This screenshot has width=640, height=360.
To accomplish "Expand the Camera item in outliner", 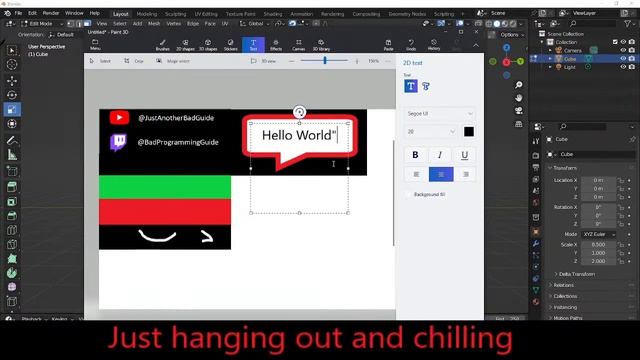I will pyautogui.click(x=550, y=51).
